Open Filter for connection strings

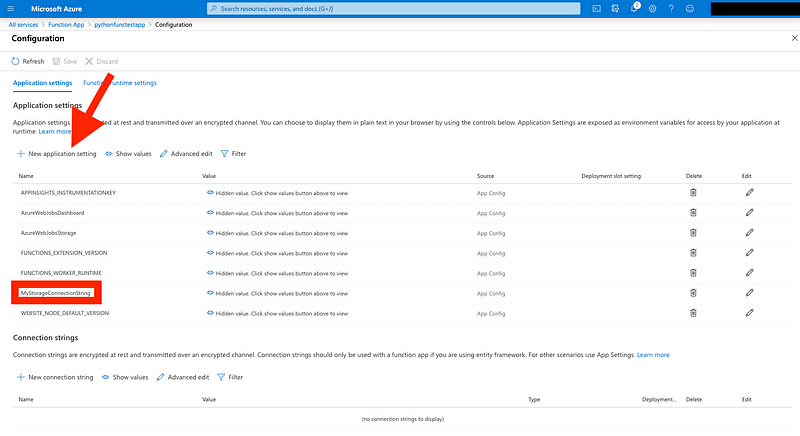pyautogui.click(x=229, y=377)
